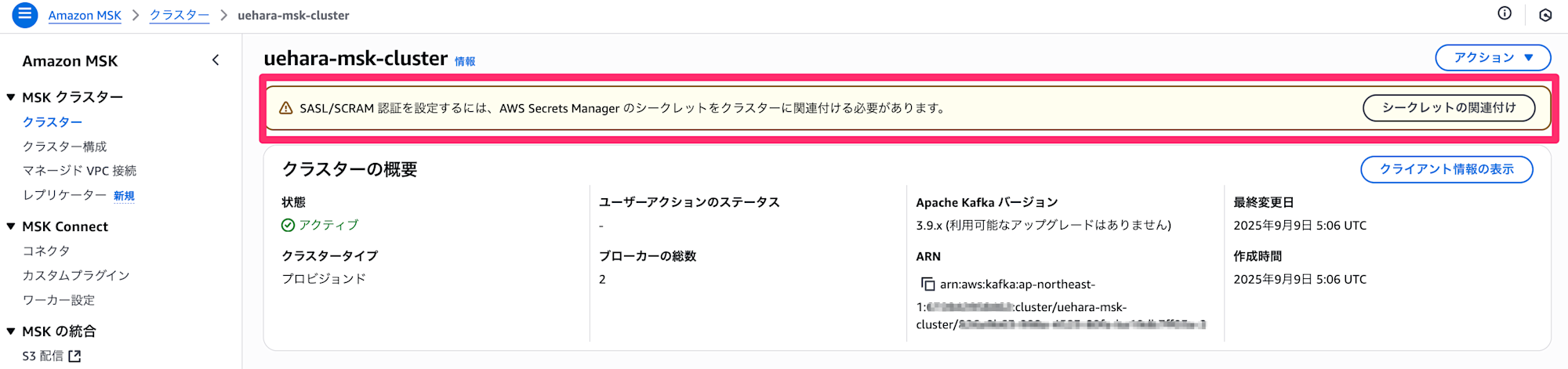Copy the cluster ARN with the copy icon
The image size is (1568, 369).
(x=927, y=284)
